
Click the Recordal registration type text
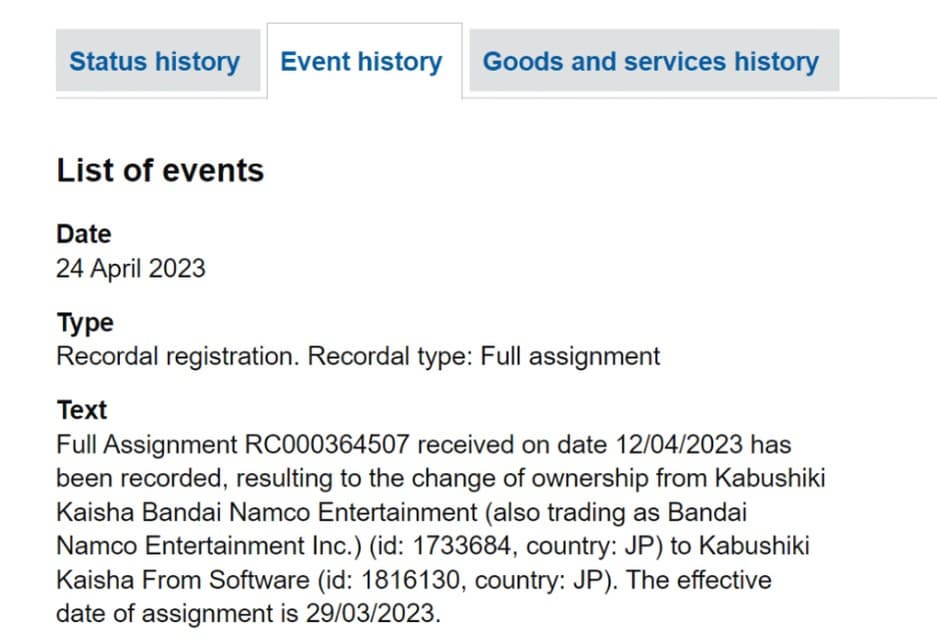click(x=176, y=356)
